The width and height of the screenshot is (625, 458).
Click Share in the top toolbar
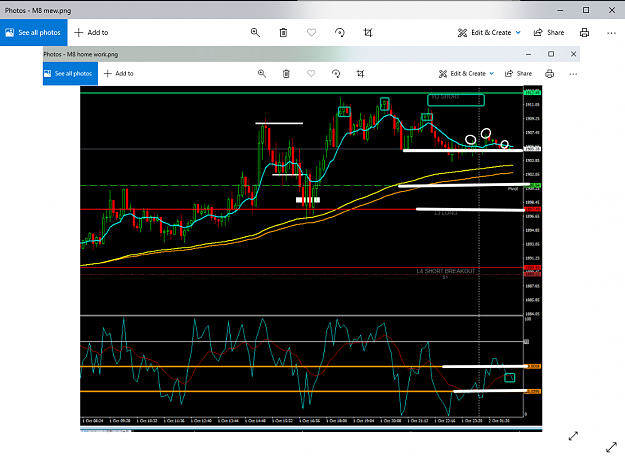pyautogui.click(x=549, y=33)
